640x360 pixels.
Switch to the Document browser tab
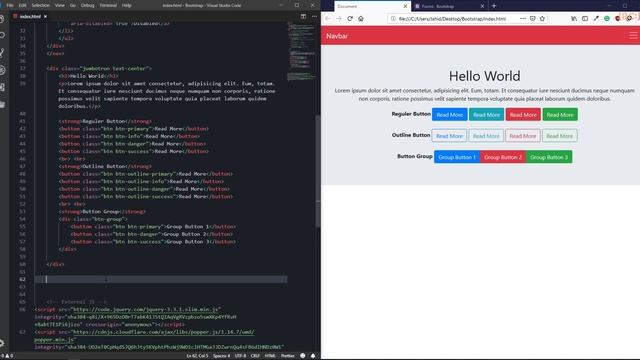pyautogui.click(x=372, y=6)
